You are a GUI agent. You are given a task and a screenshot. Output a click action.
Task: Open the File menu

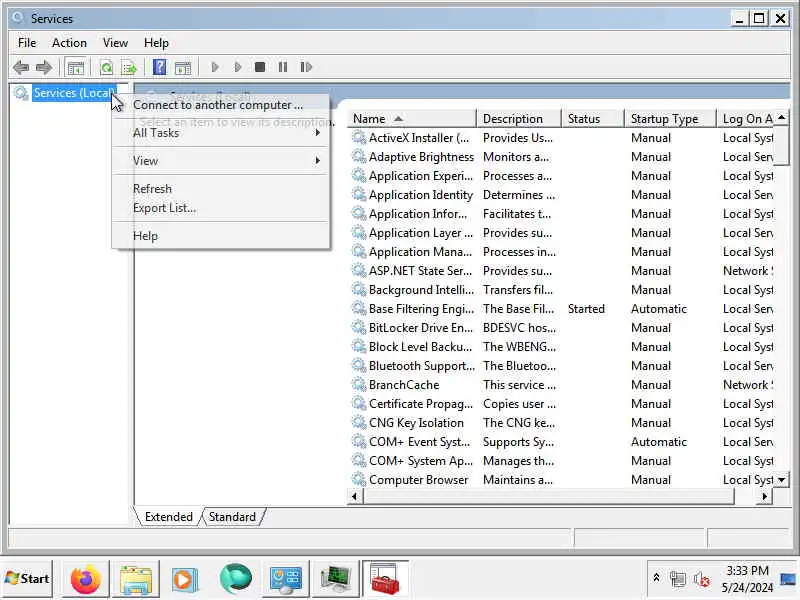(x=27, y=43)
